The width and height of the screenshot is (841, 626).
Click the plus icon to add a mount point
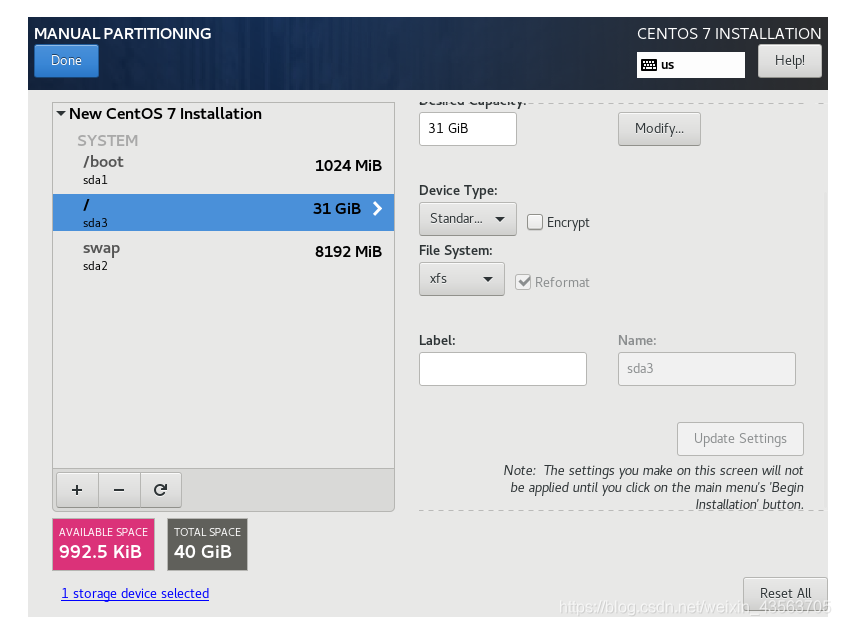click(77, 490)
